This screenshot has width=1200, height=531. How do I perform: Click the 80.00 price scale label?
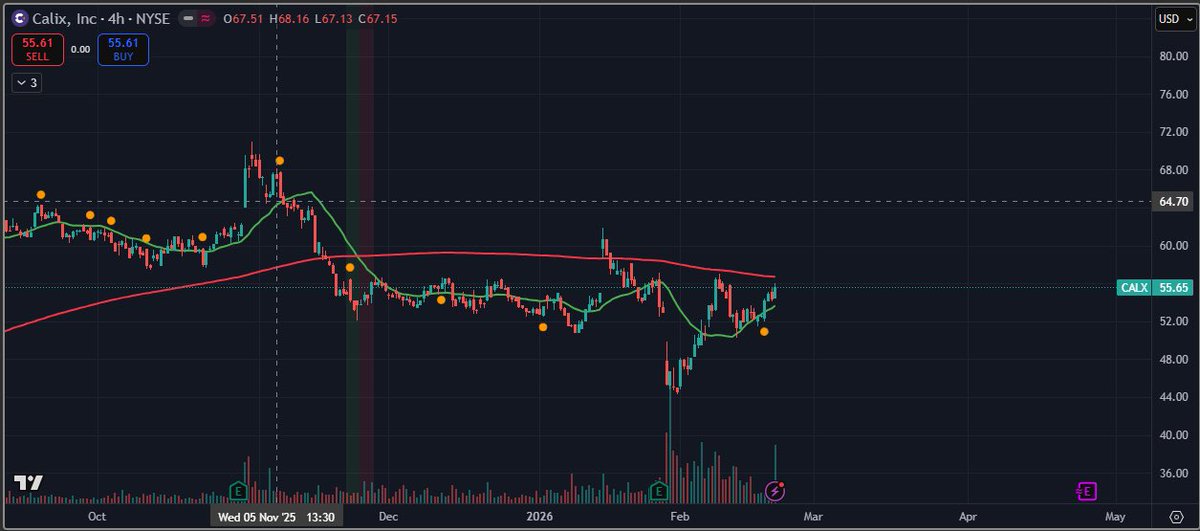pos(1172,56)
